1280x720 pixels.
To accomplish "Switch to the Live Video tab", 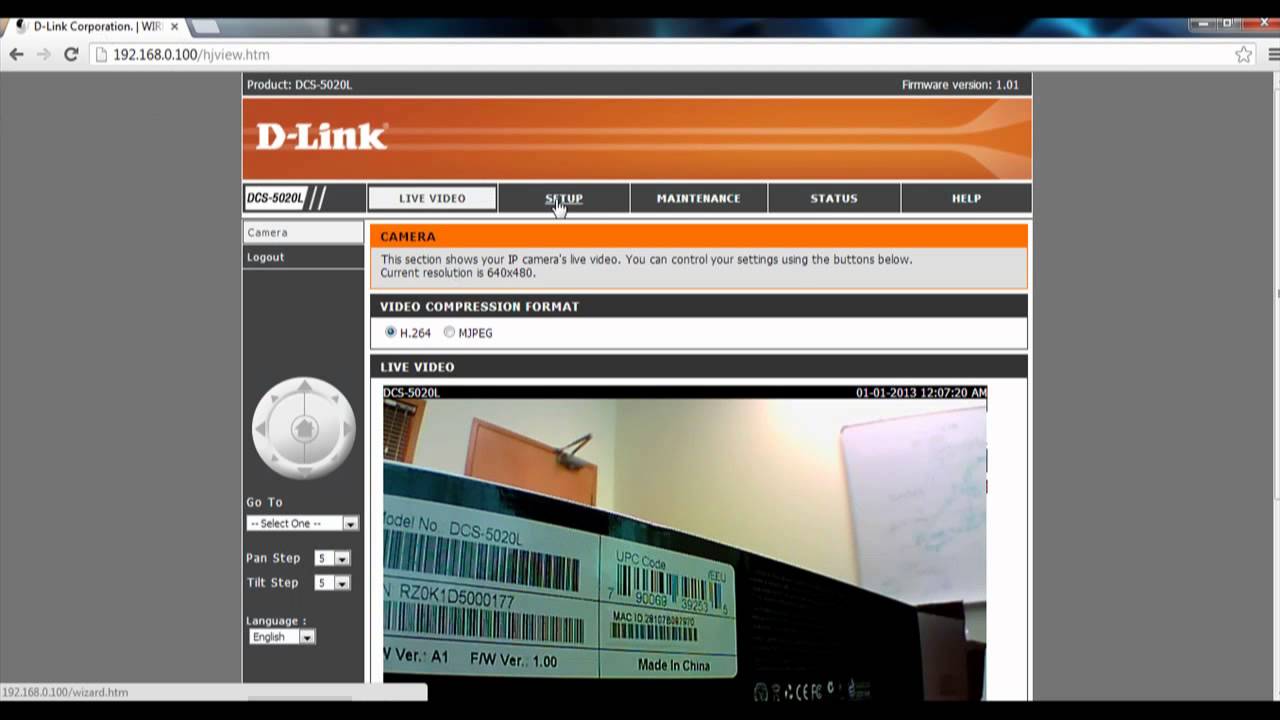I will pyautogui.click(x=432, y=198).
